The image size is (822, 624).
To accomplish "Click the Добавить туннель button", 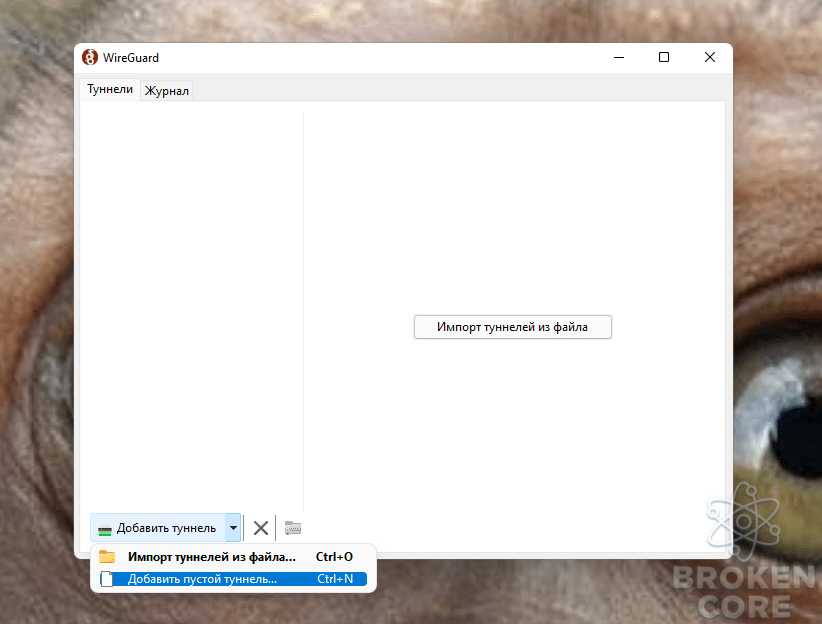I will 158,528.
